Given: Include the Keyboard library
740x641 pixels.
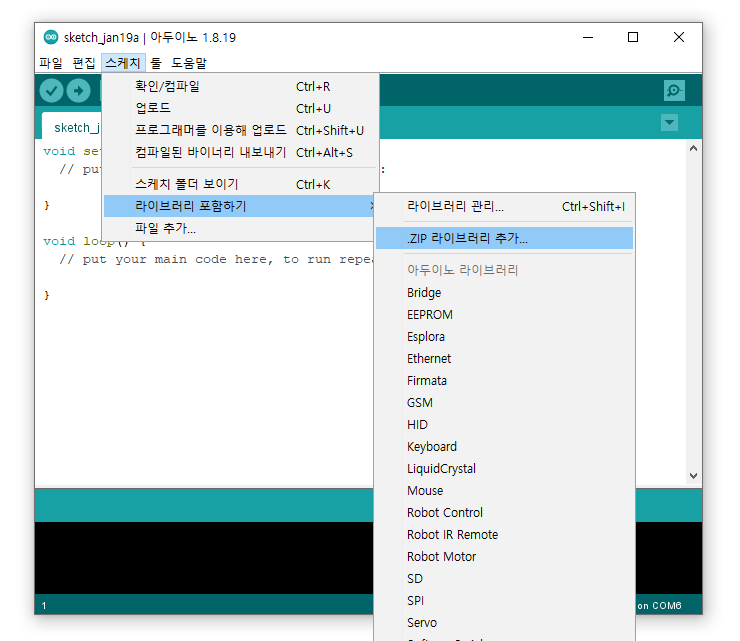Looking at the screenshot, I should 505,447.
